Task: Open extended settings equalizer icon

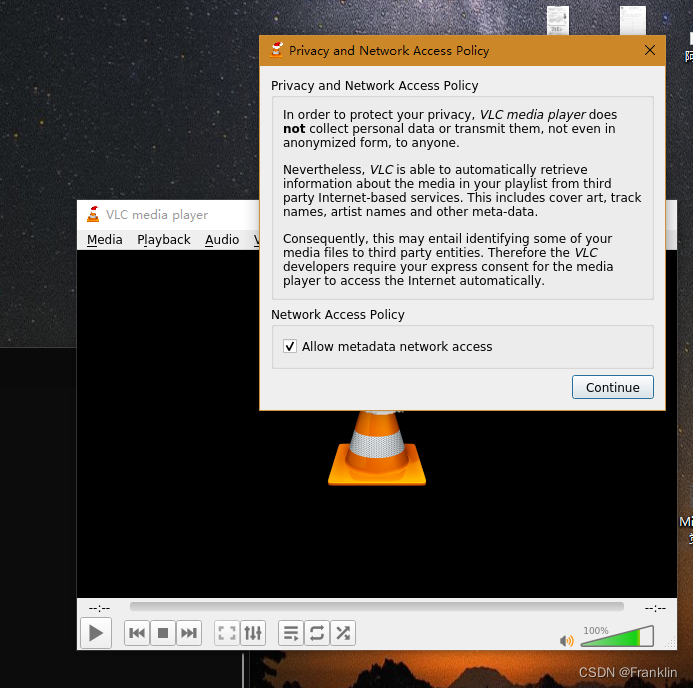Action: 253,633
